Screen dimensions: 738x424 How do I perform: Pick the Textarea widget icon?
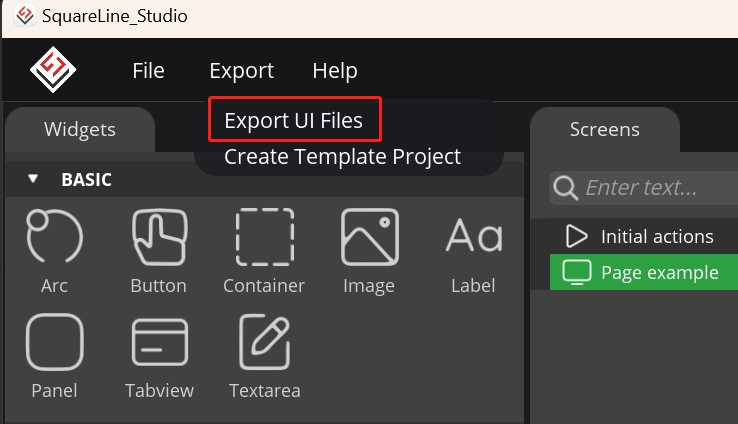tap(265, 342)
